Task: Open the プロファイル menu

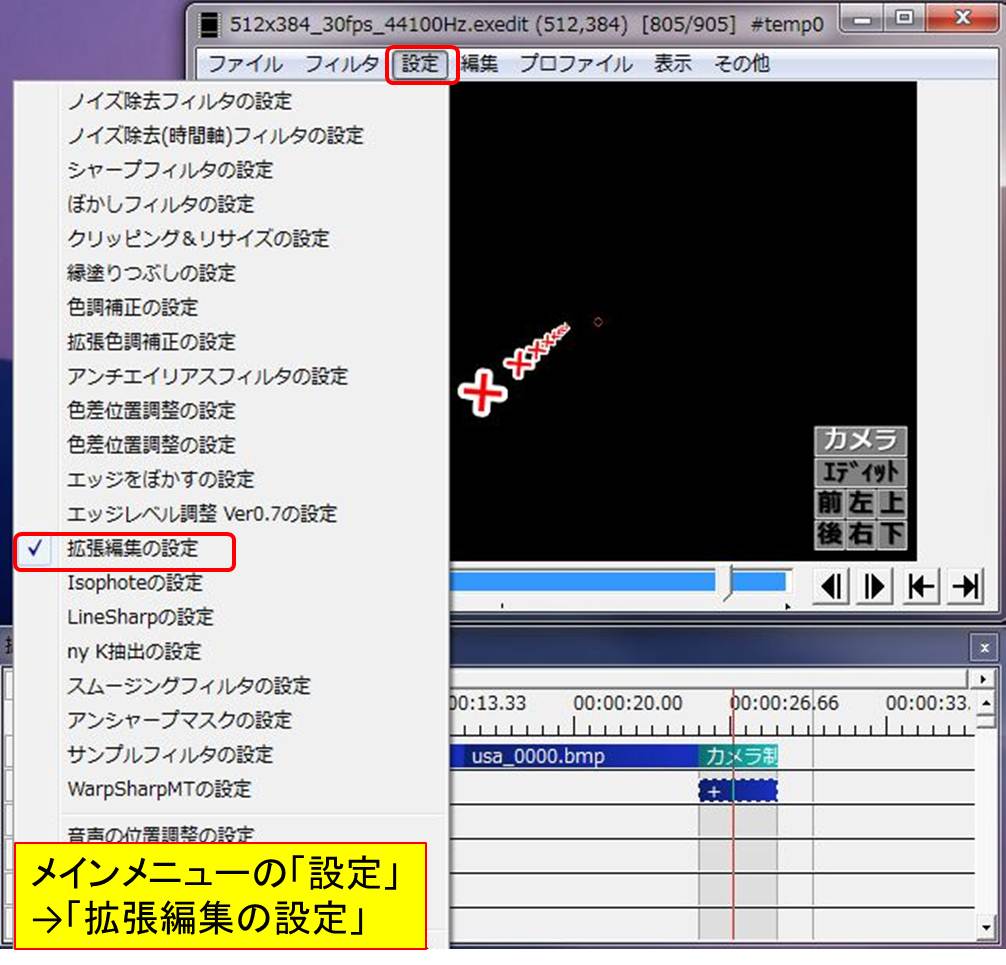Action: tap(575, 64)
